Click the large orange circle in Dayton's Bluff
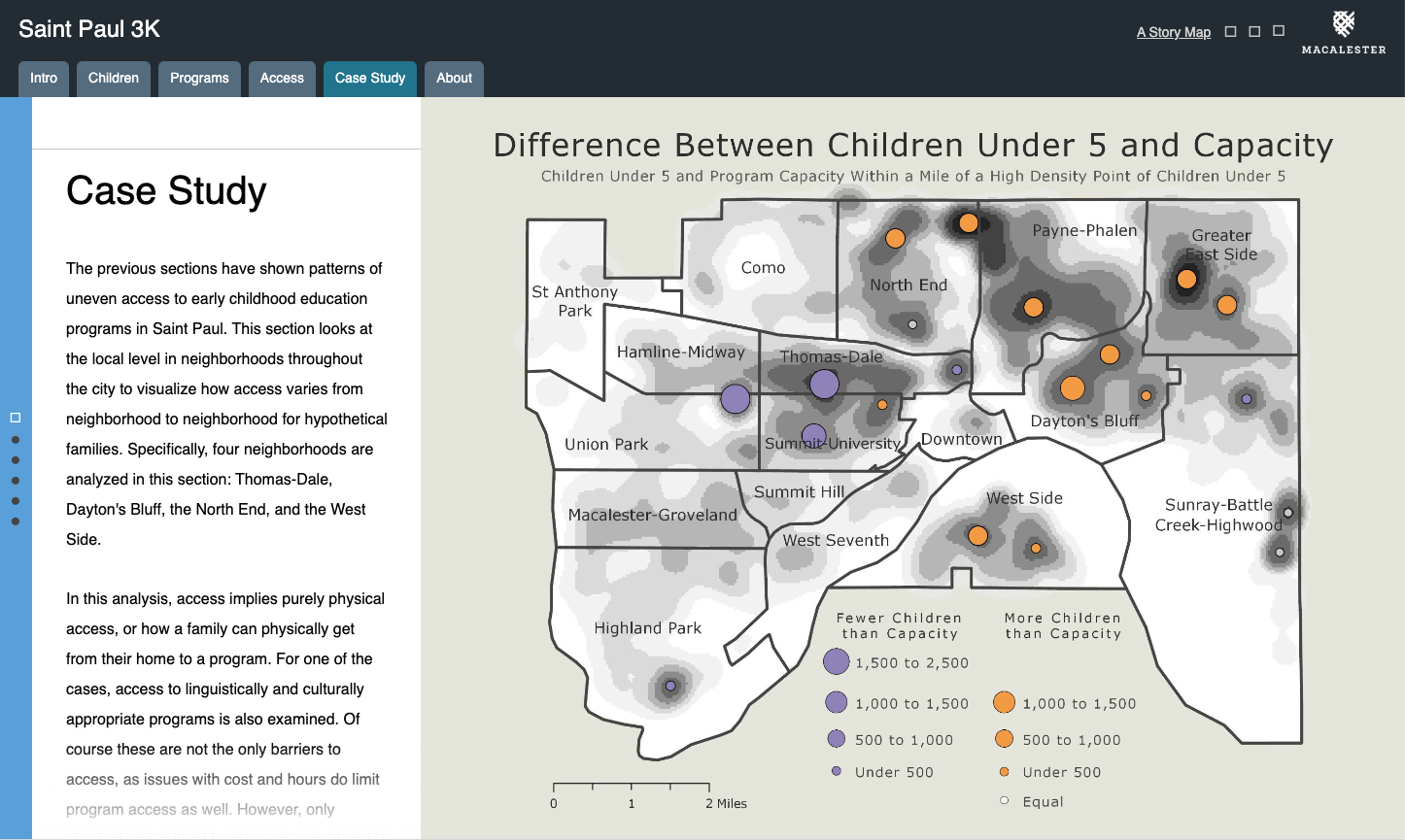Screen dimensions: 1405x840 pyautogui.click(x=1072, y=388)
